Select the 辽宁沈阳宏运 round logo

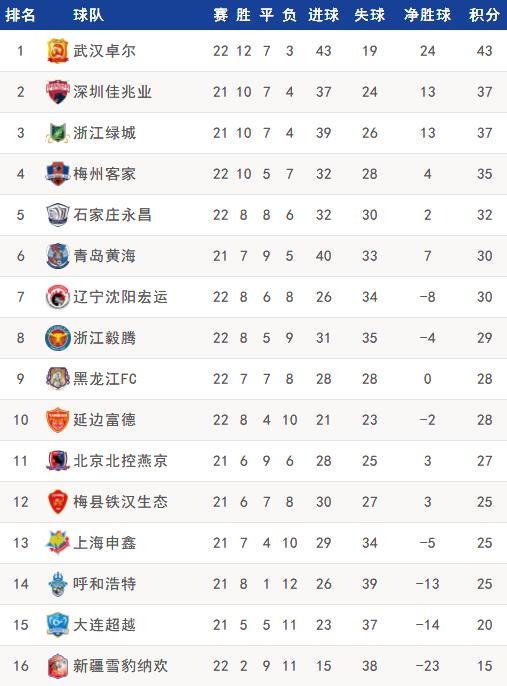coord(58,297)
